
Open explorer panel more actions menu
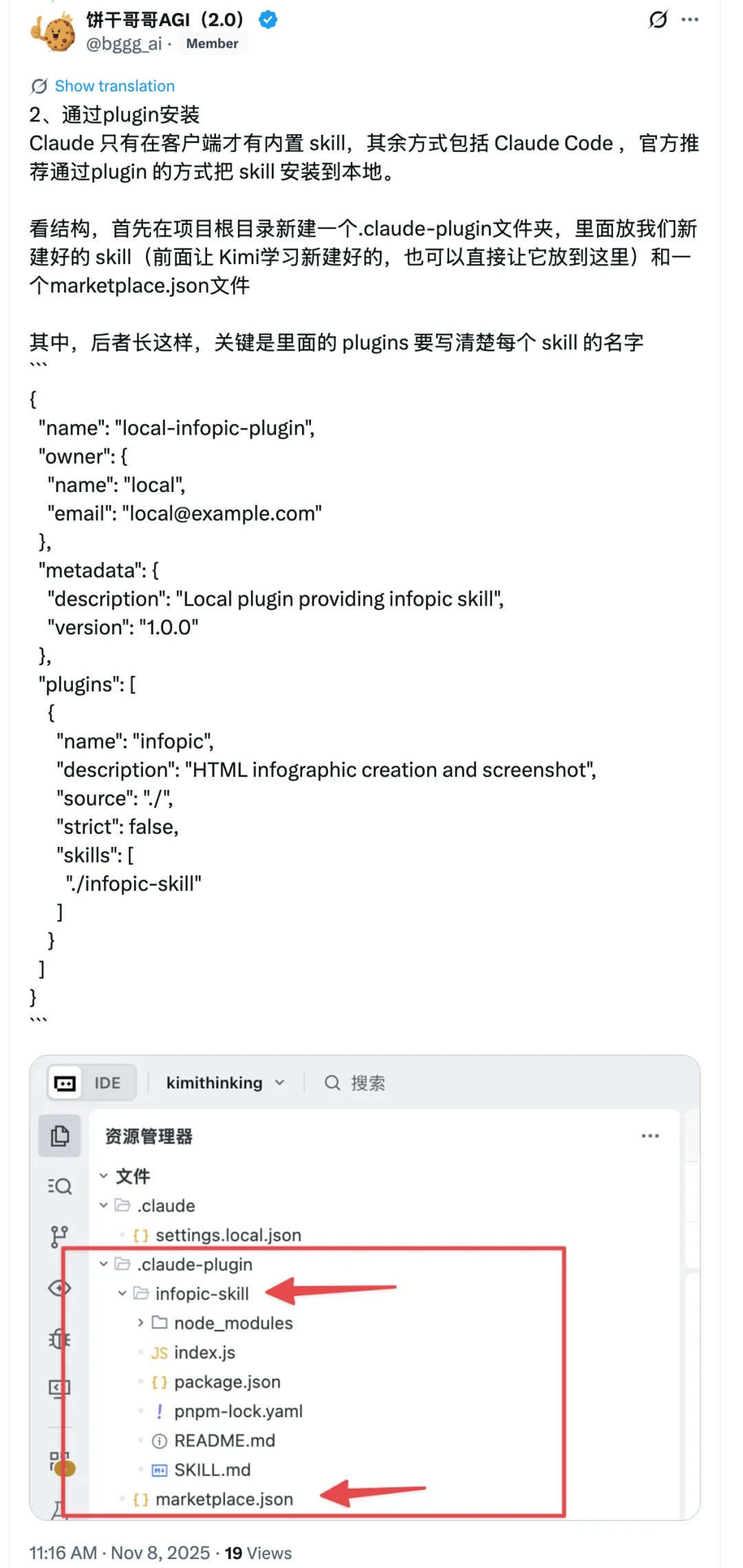(649, 1136)
